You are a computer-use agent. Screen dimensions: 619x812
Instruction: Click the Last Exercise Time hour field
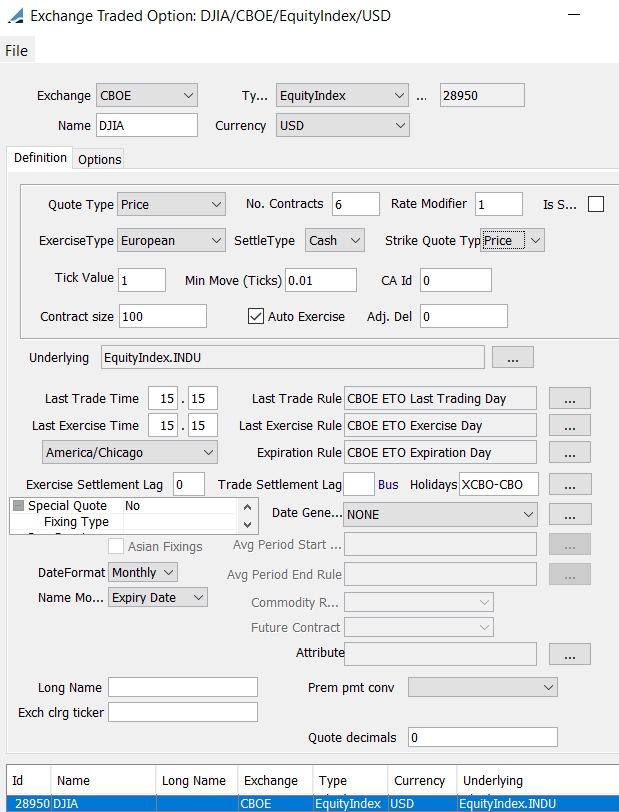click(163, 425)
